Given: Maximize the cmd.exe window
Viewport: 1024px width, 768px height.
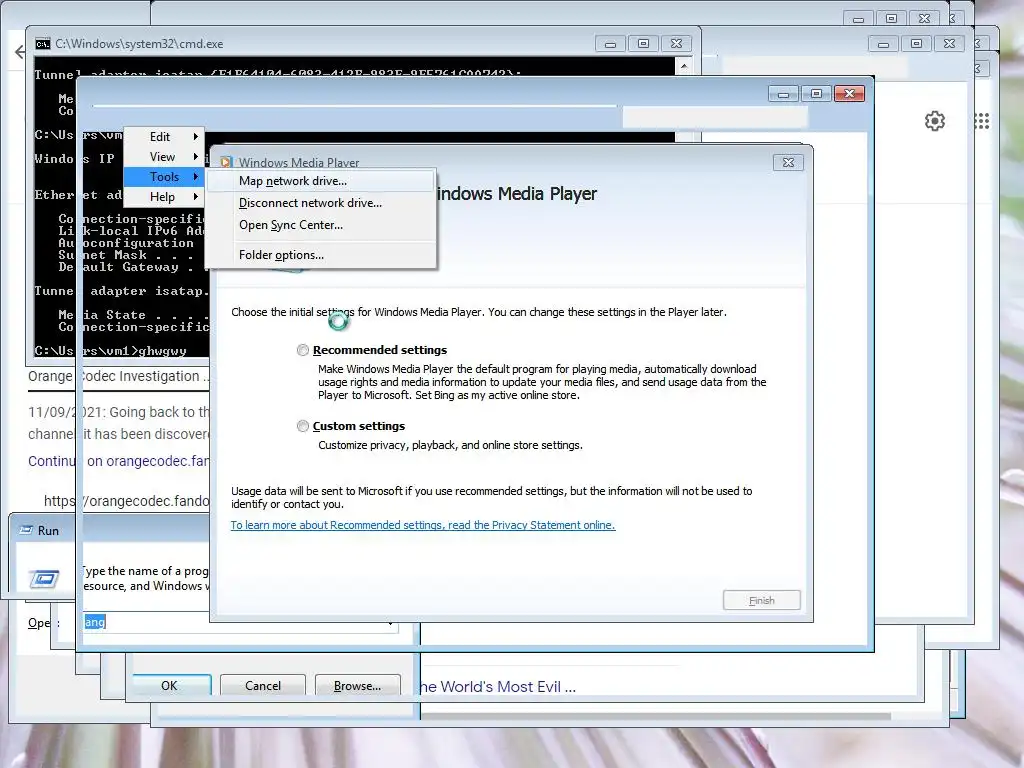Looking at the screenshot, I should click(x=643, y=44).
